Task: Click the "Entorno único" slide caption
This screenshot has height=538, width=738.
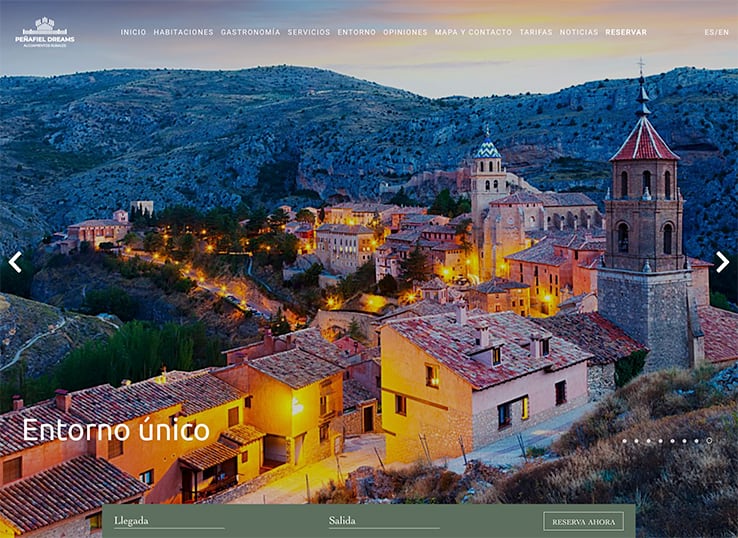Action: 116,430
